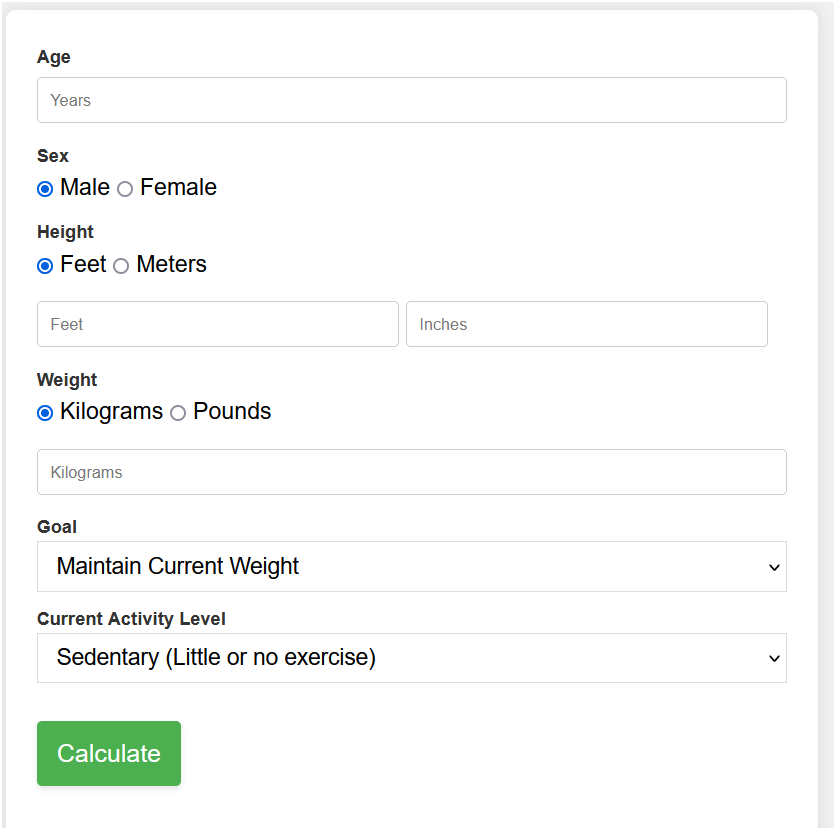Image resolution: width=836 pixels, height=830 pixels.
Task: Click the chevron on the activity level selector
Action: [x=773, y=658]
